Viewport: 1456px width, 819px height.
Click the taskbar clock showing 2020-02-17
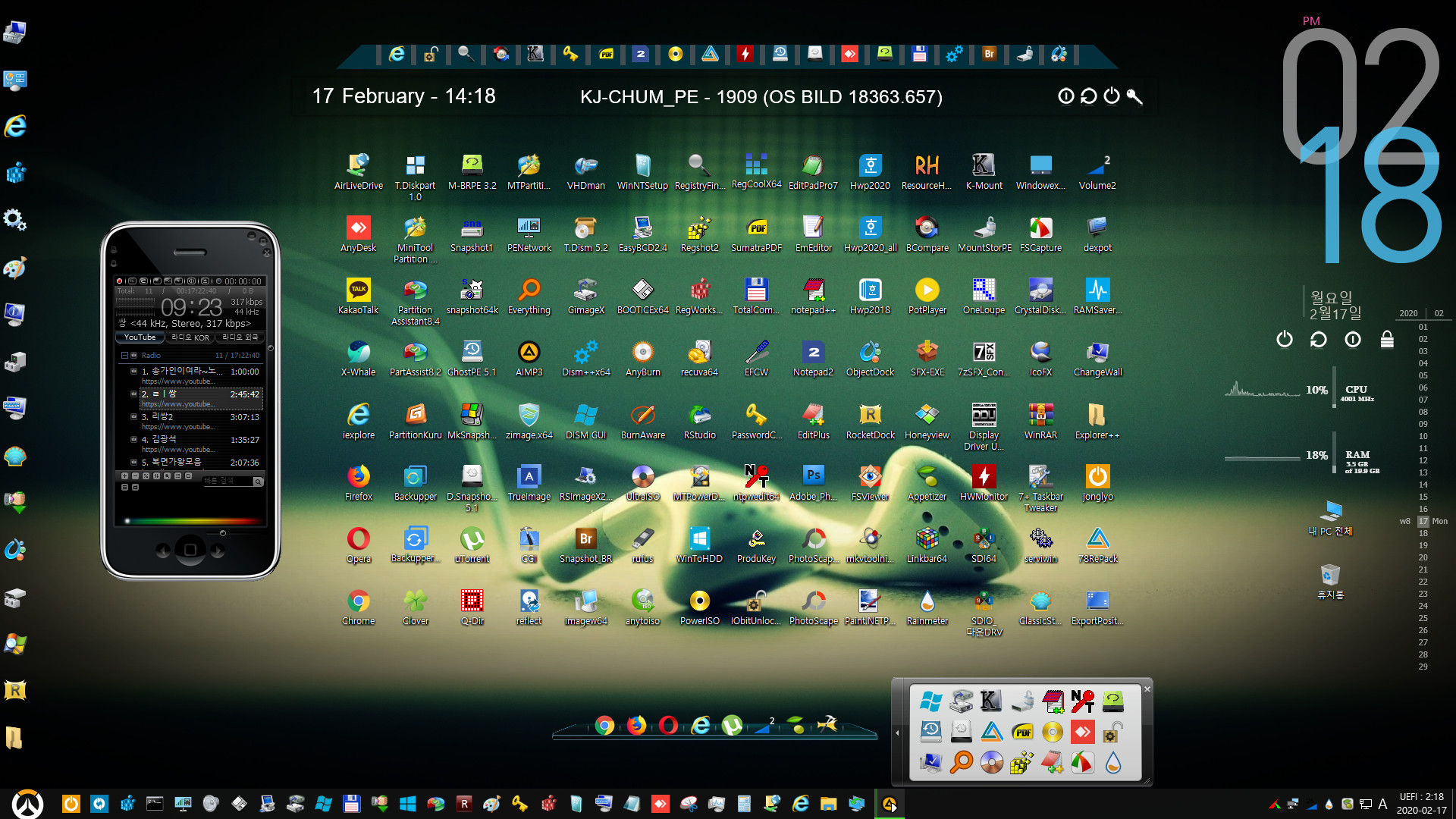[x=1421, y=804]
